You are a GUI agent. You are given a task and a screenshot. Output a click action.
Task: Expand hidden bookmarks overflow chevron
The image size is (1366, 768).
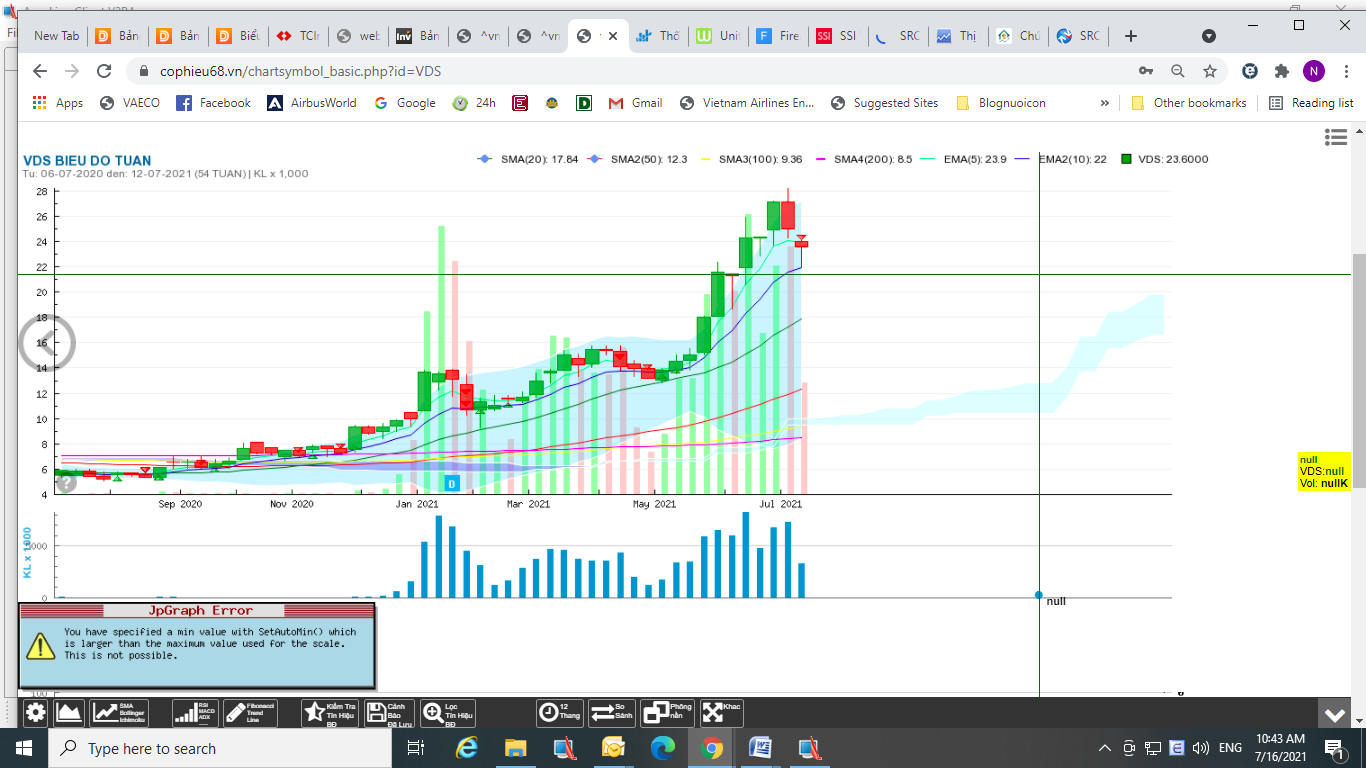click(x=1105, y=103)
